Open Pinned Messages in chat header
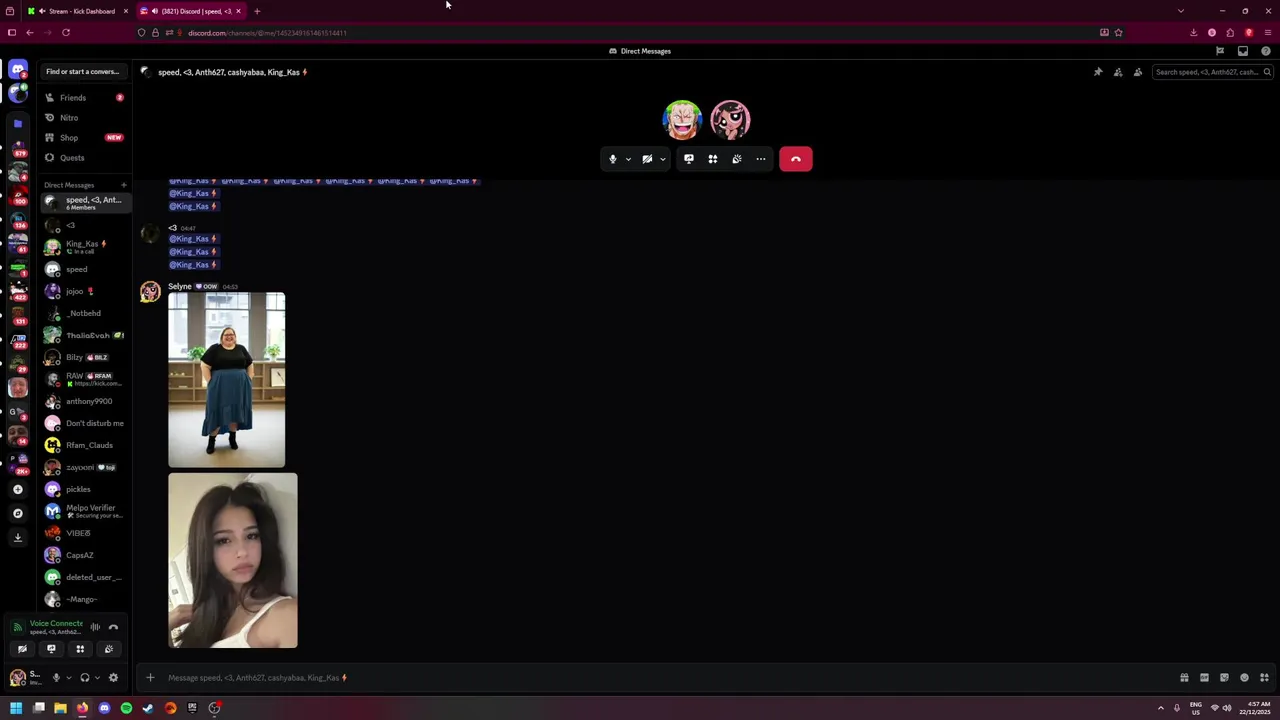The width and height of the screenshot is (1280, 720). point(1098,72)
